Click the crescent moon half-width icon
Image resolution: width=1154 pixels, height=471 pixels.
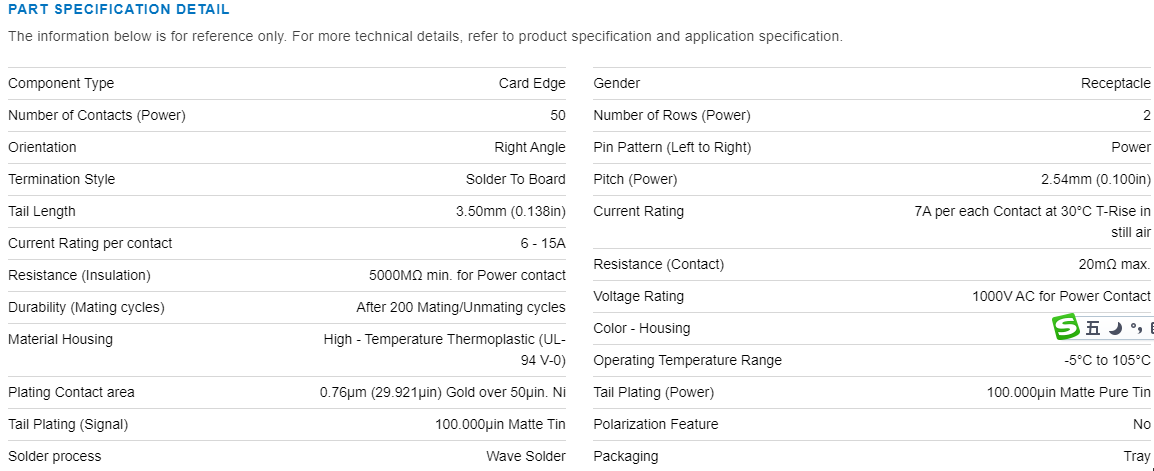click(x=1114, y=328)
